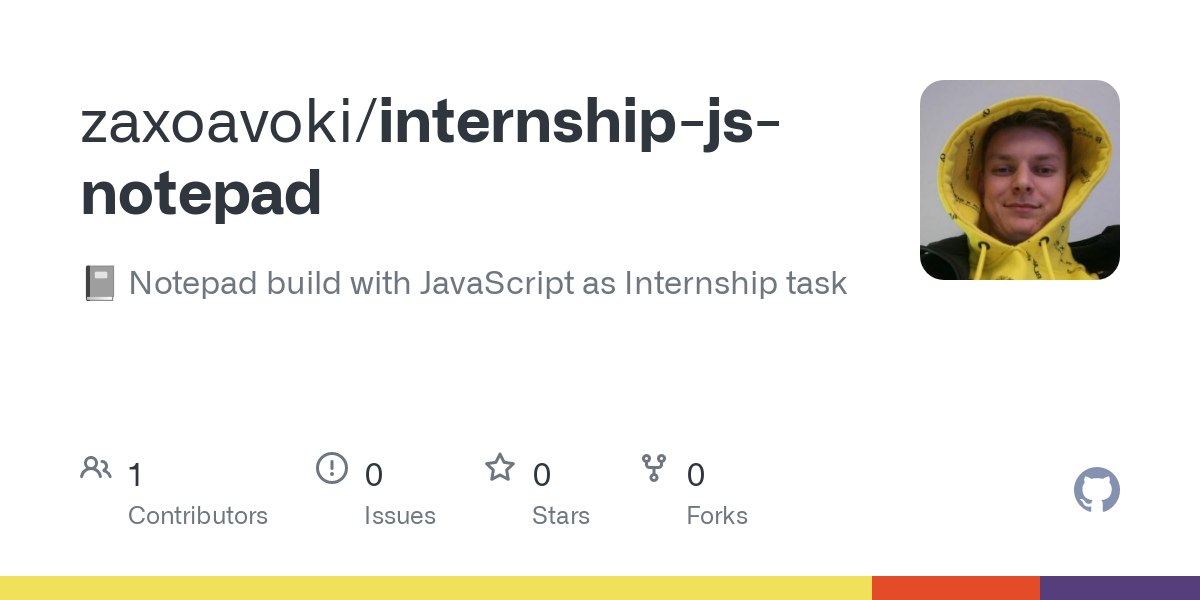Click the yellow JavaScript language bar segment
The width and height of the screenshot is (1200, 600).
[x=436, y=588]
